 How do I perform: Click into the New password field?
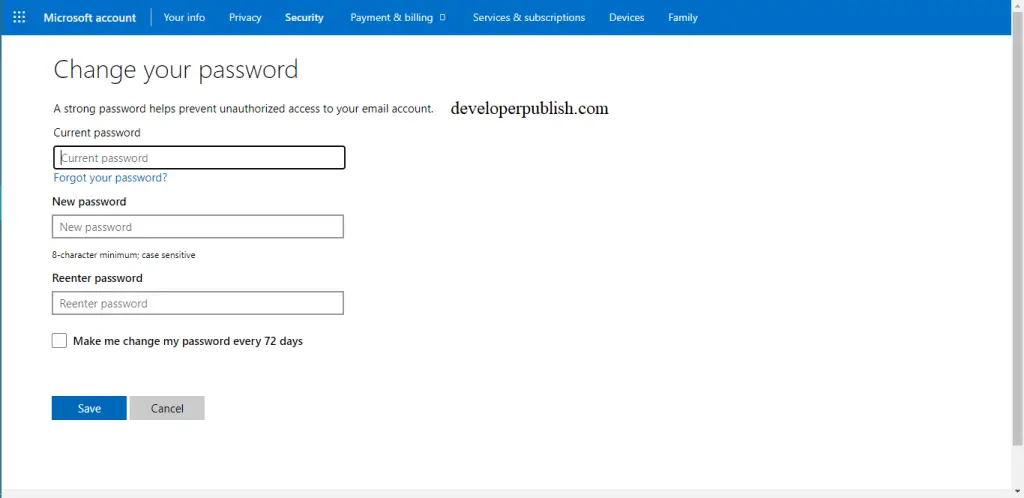198,226
